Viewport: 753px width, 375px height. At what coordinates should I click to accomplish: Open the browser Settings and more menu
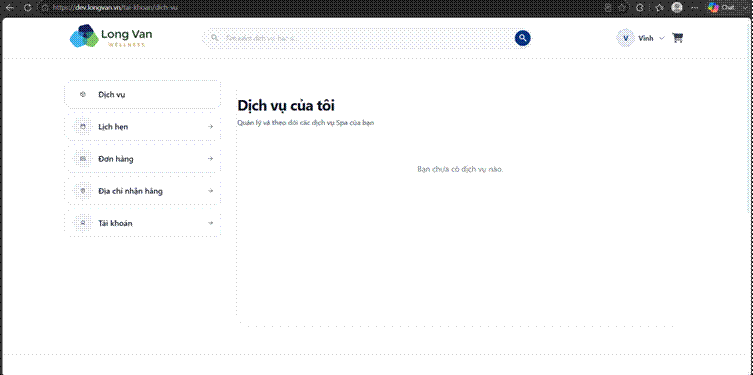pyautogui.click(x=694, y=8)
